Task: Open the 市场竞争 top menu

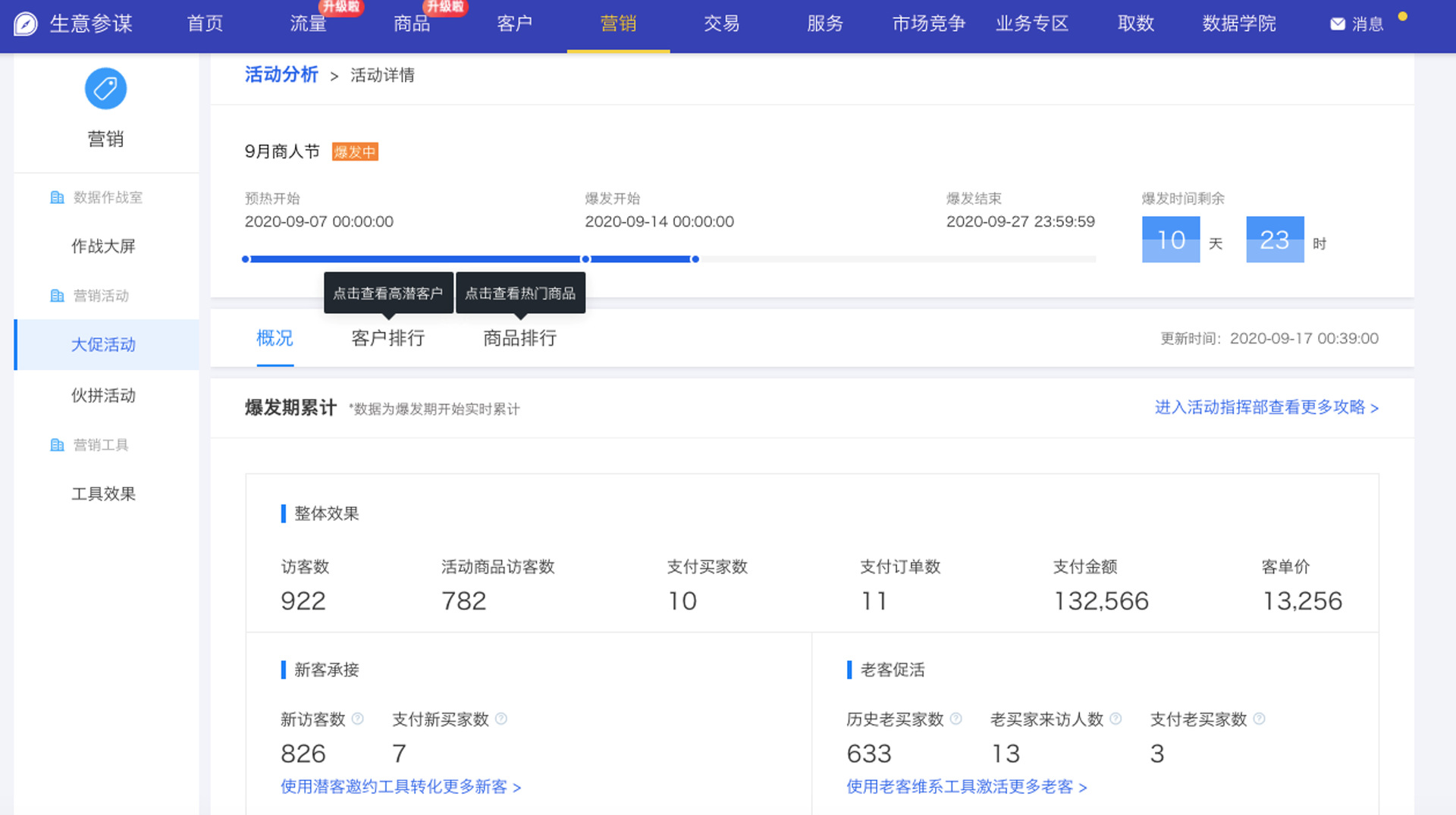Action: click(928, 24)
